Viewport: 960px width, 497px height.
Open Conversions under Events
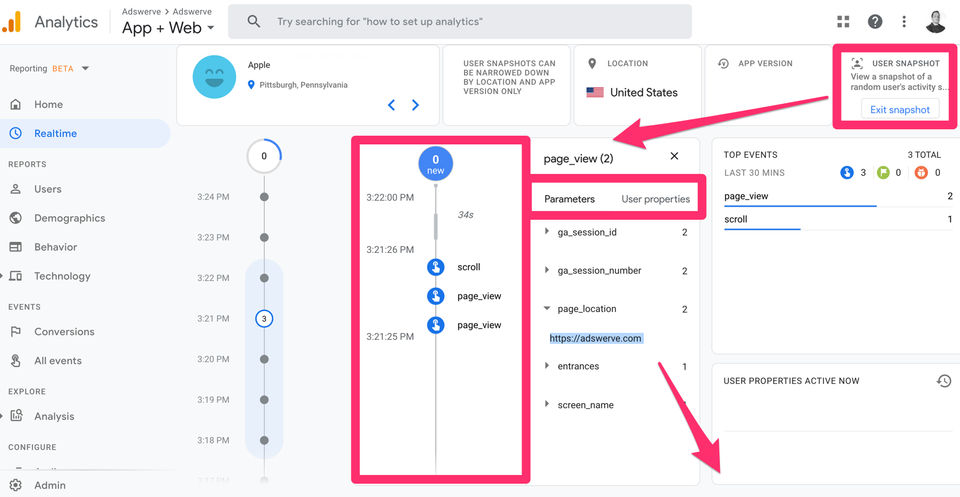(x=64, y=332)
